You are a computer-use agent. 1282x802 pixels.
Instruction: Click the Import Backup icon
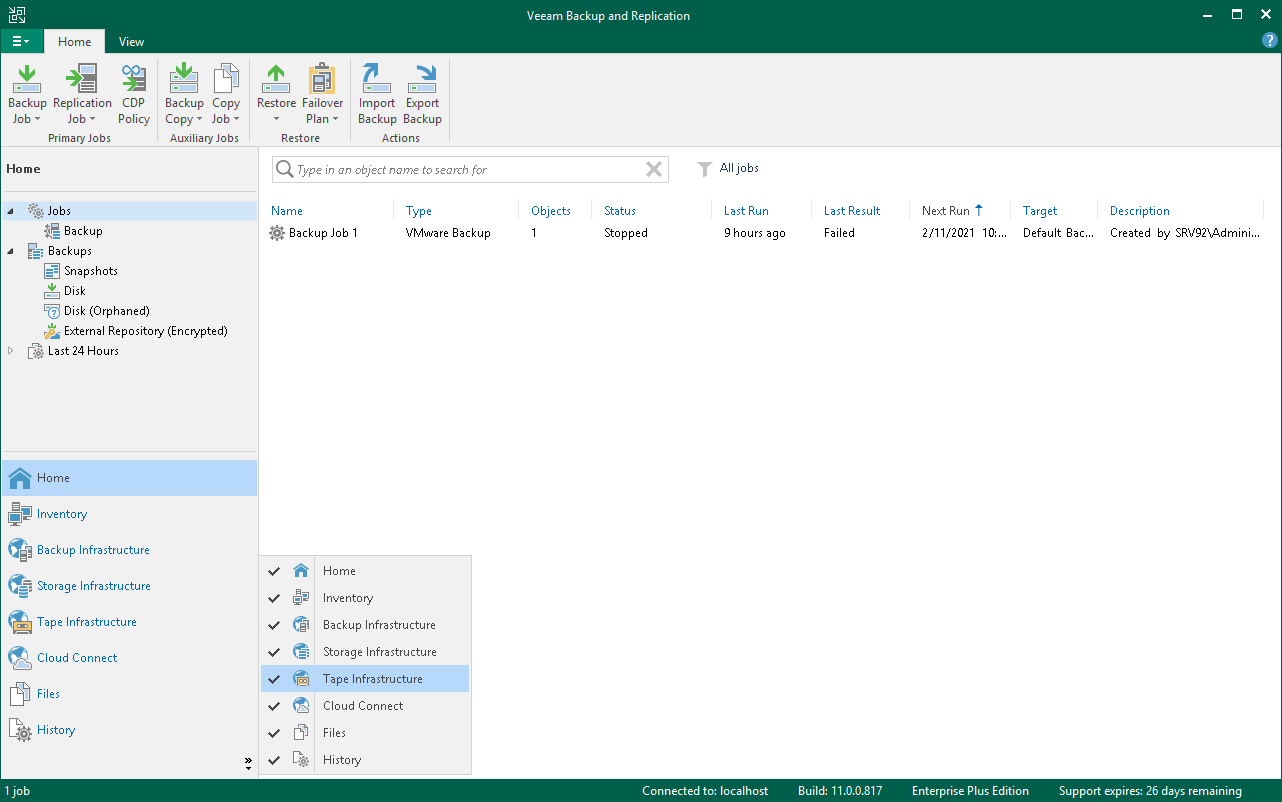377,94
